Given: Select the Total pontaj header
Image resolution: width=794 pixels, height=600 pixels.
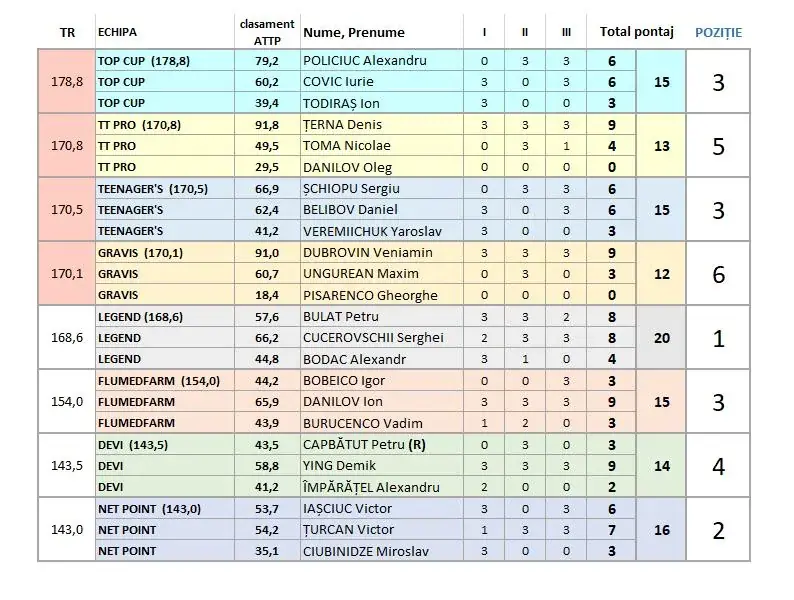Looking at the screenshot, I should click(x=637, y=32).
